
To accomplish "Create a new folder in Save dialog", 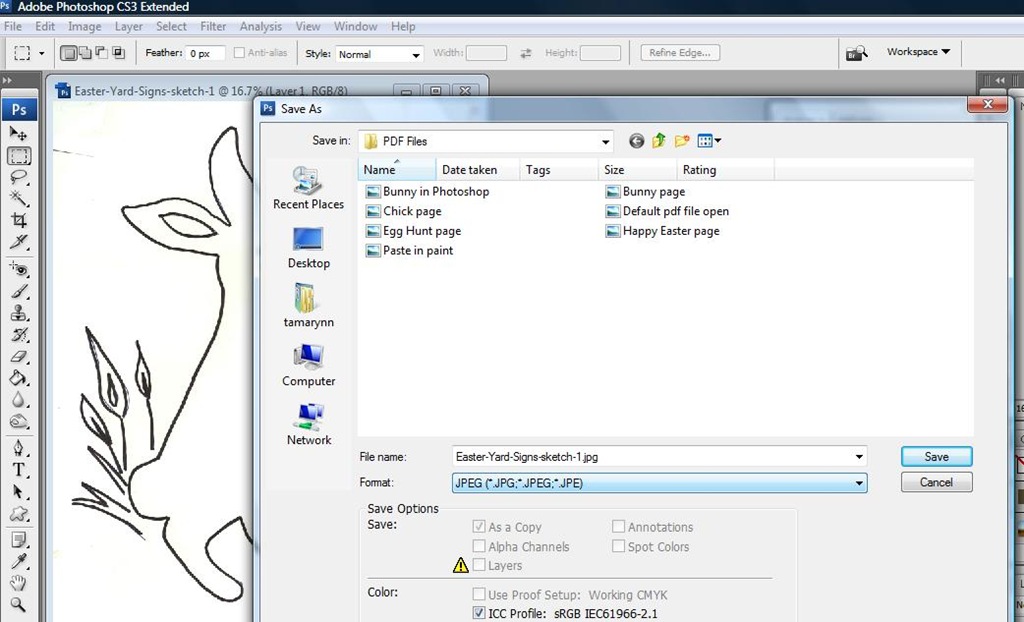I will [x=682, y=140].
